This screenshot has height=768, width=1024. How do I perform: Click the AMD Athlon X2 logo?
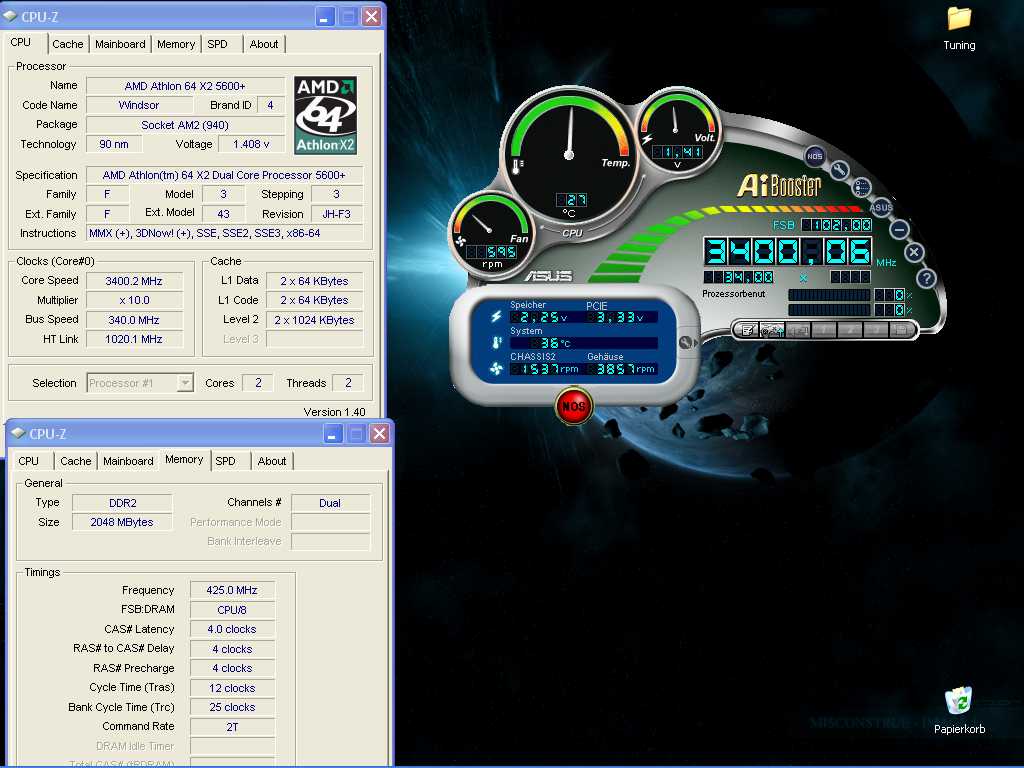coord(325,116)
